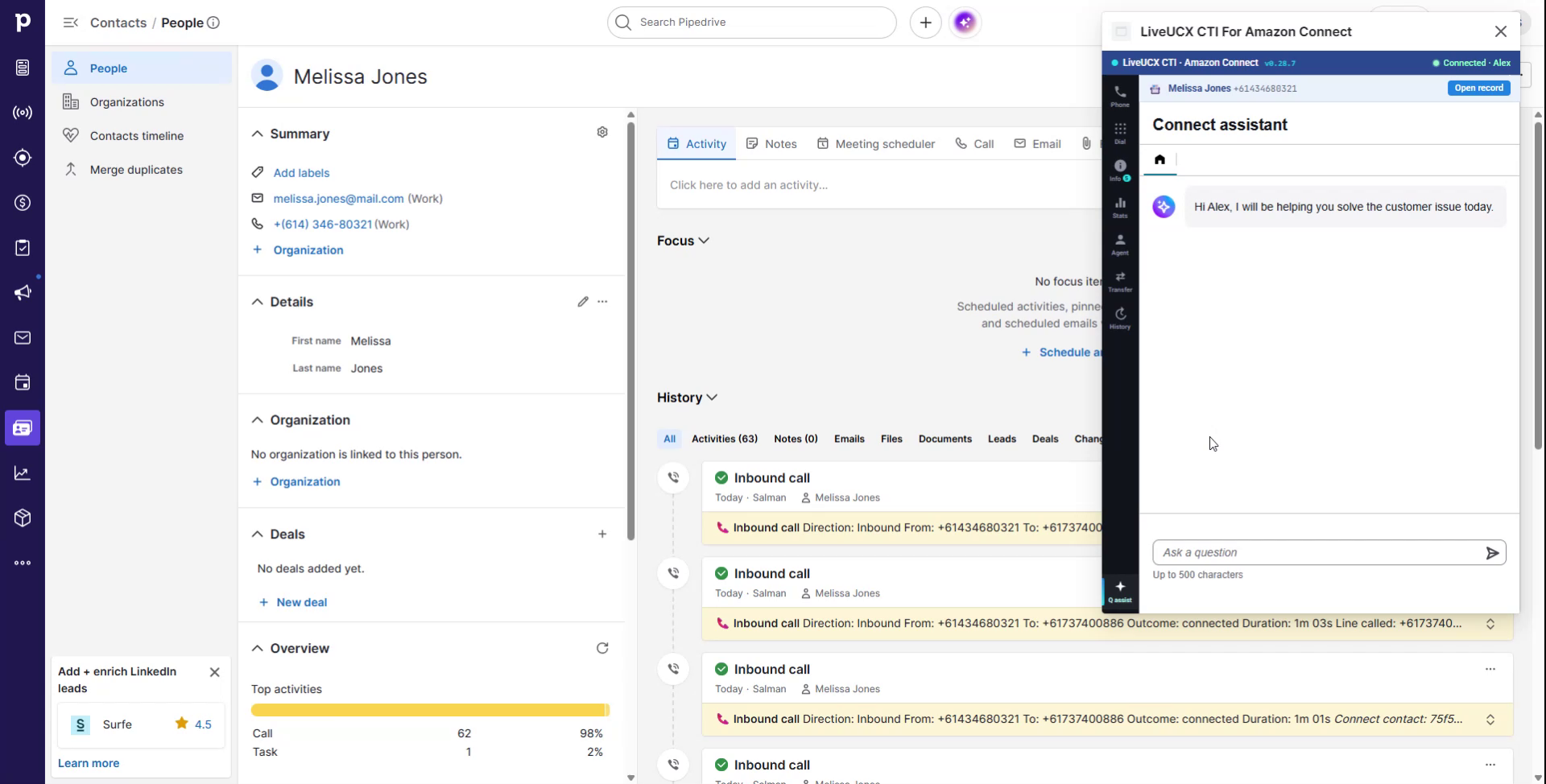Collapse the Details section

click(257, 302)
